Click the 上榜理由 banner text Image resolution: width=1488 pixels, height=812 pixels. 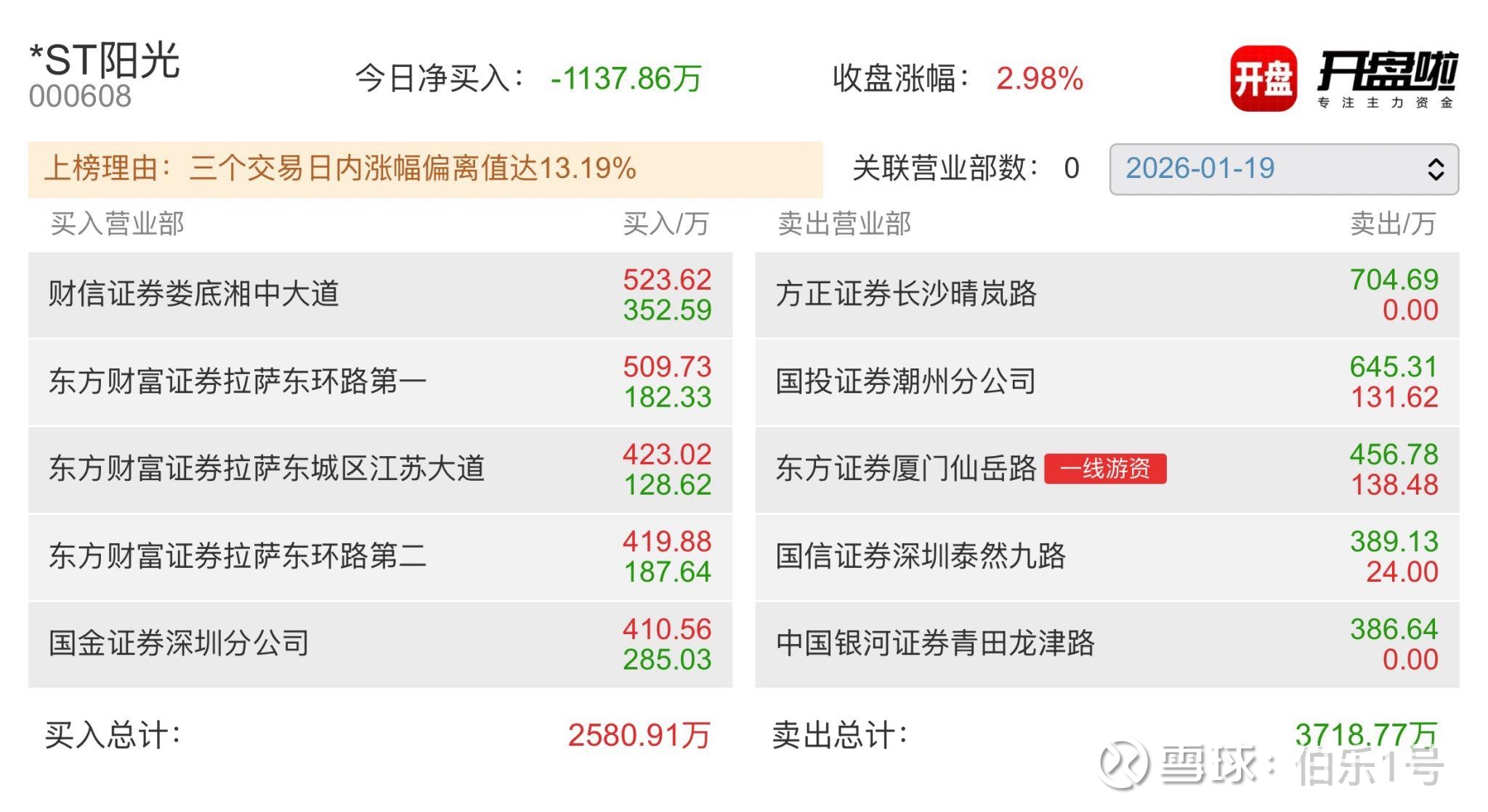pyautogui.click(x=341, y=169)
